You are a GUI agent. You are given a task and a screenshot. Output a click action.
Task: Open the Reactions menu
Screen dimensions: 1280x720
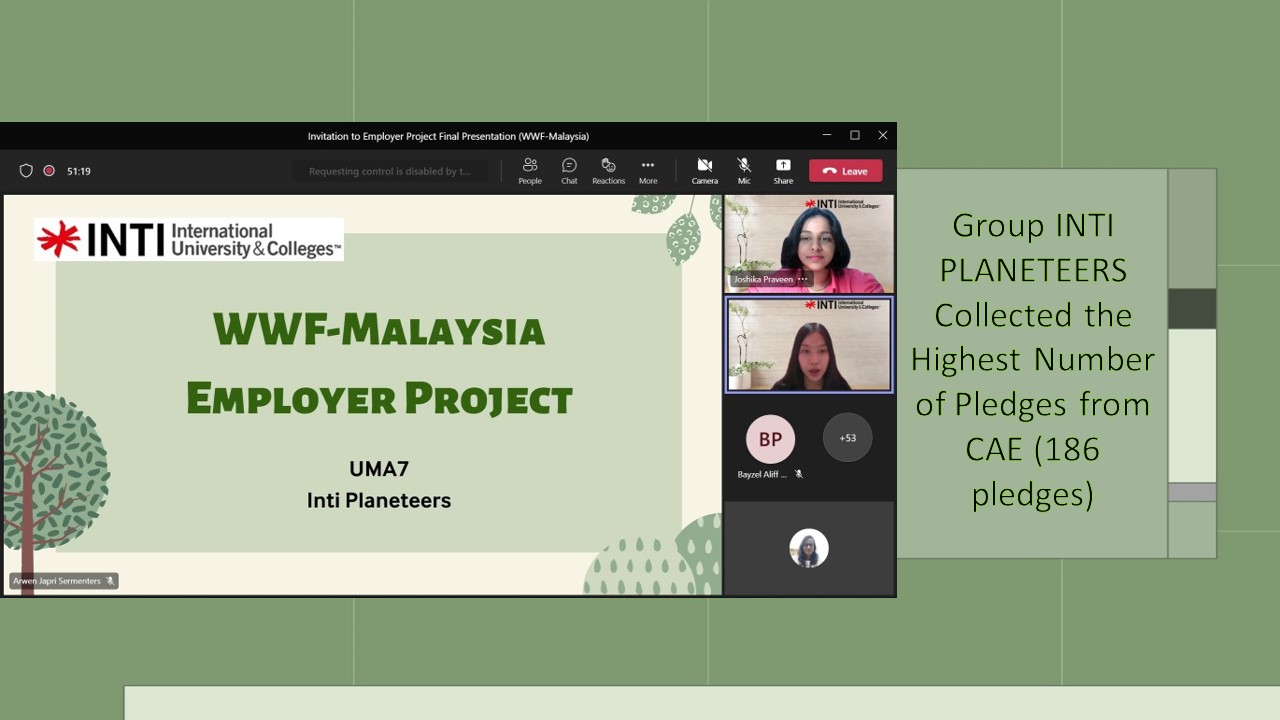pos(608,171)
